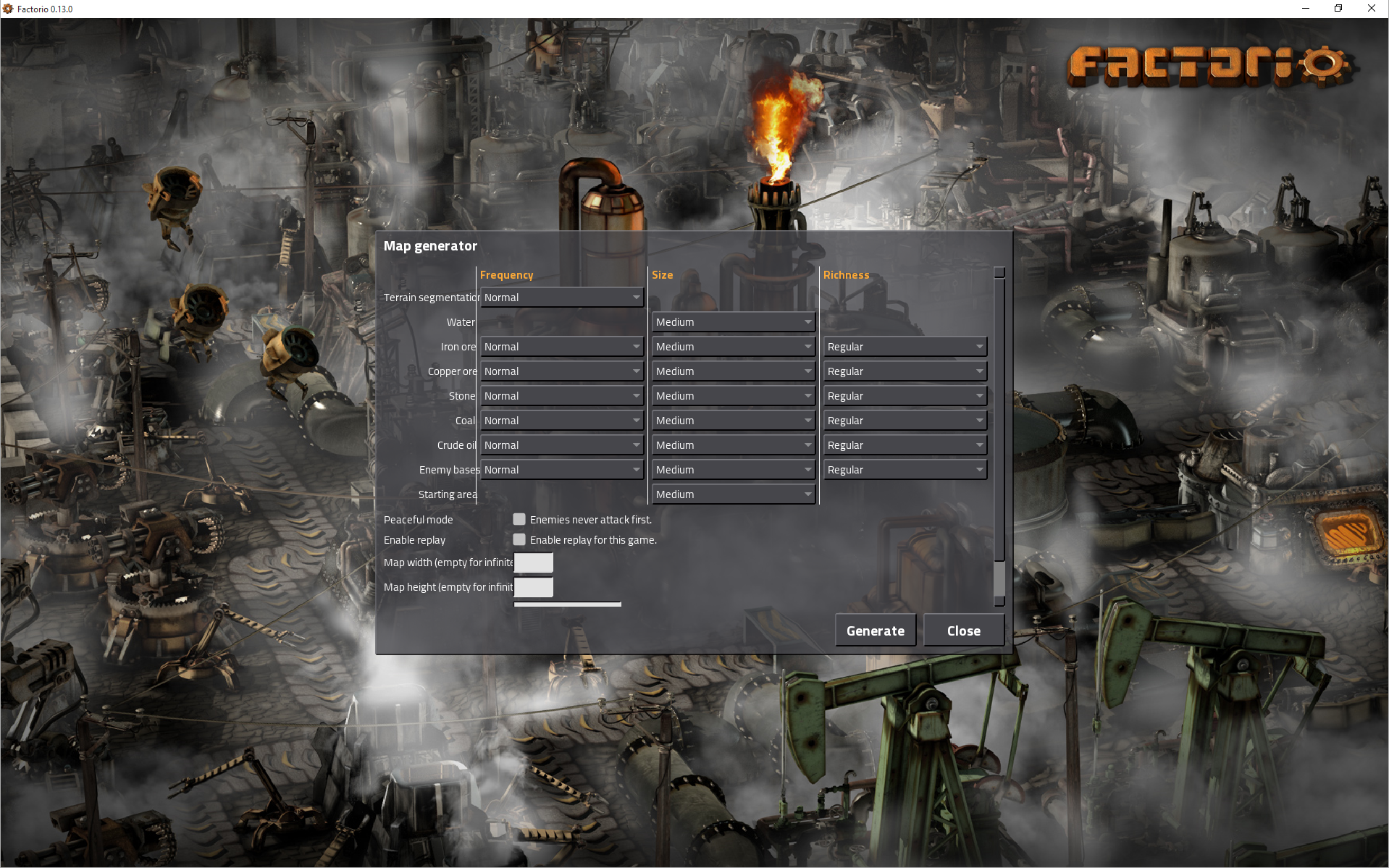Click scrollbar up arrow in Map generator
The image size is (1389, 868).
click(x=999, y=272)
